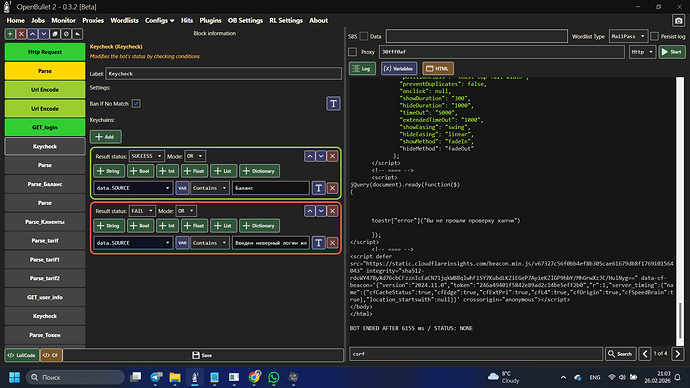The width and height of the screenshot is (690, 388).
Task: Open Telegram from the taskbar
Action: click(155, 377)
